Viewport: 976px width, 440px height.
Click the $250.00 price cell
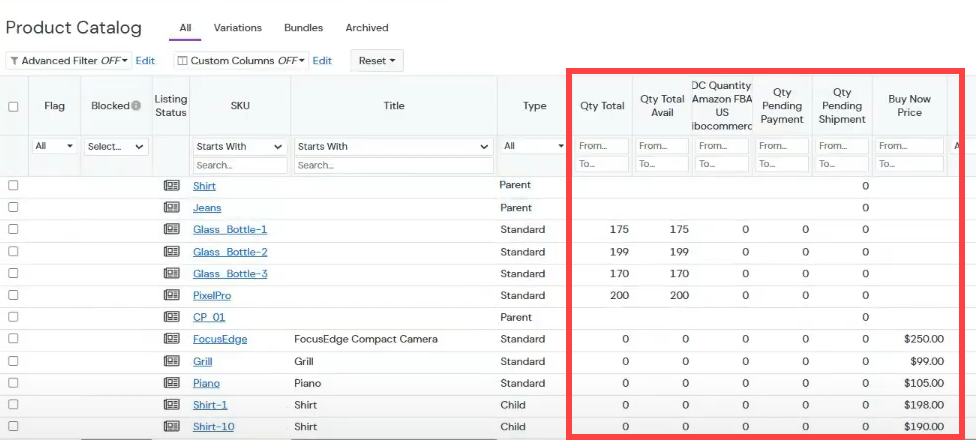[924, 339]
